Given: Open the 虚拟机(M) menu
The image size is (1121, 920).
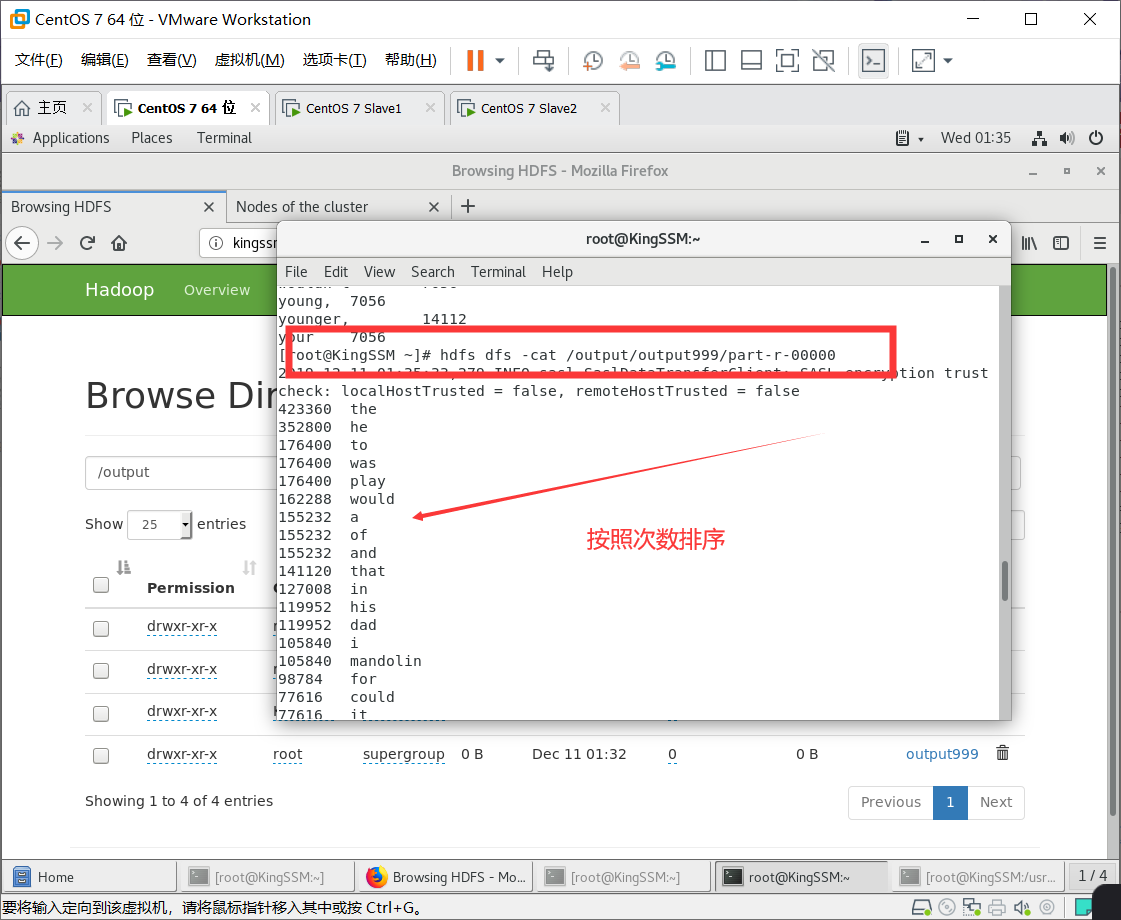Looking at the screenshot, I should click(250, 60).
